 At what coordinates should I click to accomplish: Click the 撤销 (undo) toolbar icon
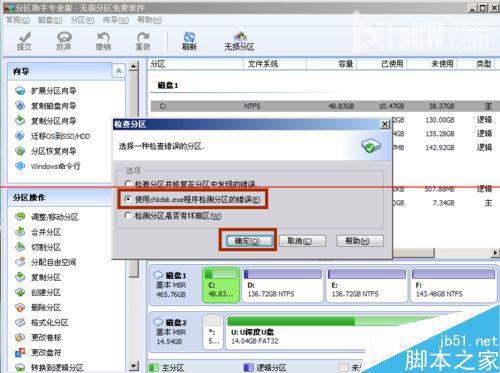pos(103,41)
